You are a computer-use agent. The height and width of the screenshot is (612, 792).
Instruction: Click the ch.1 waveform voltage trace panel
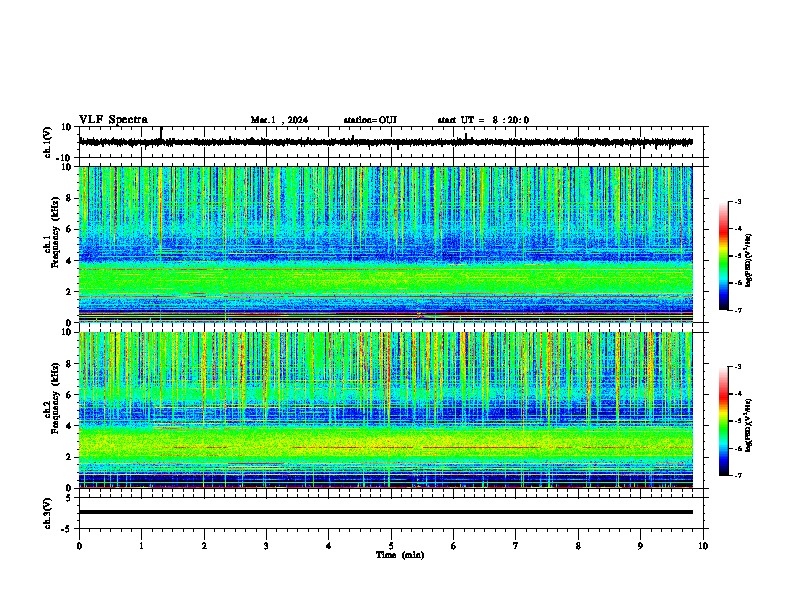pos(390,142)
